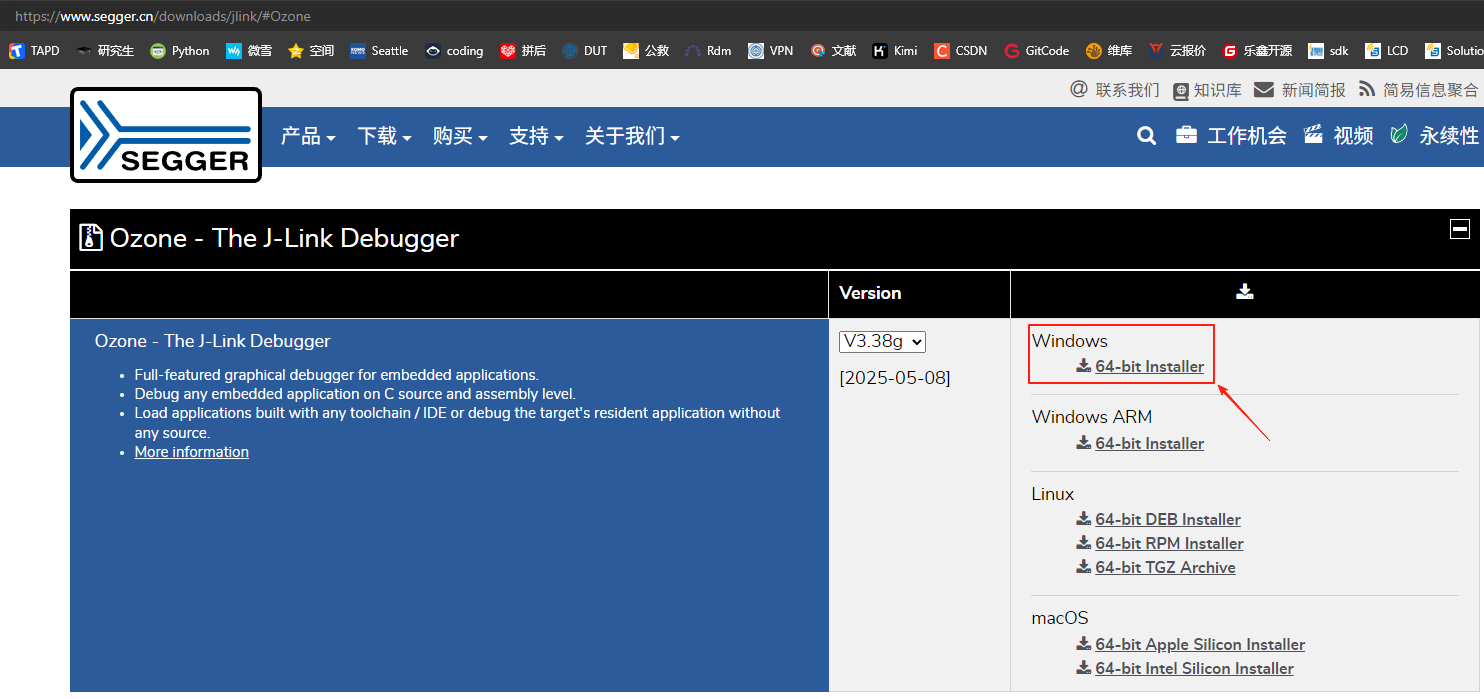Click the SEGGER logo
This screenshot has height=699, width=1484.
[x=166, y=135]
